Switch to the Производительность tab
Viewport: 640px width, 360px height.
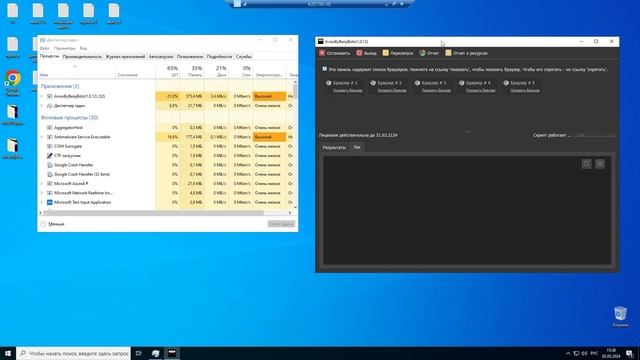pos(82,57)
